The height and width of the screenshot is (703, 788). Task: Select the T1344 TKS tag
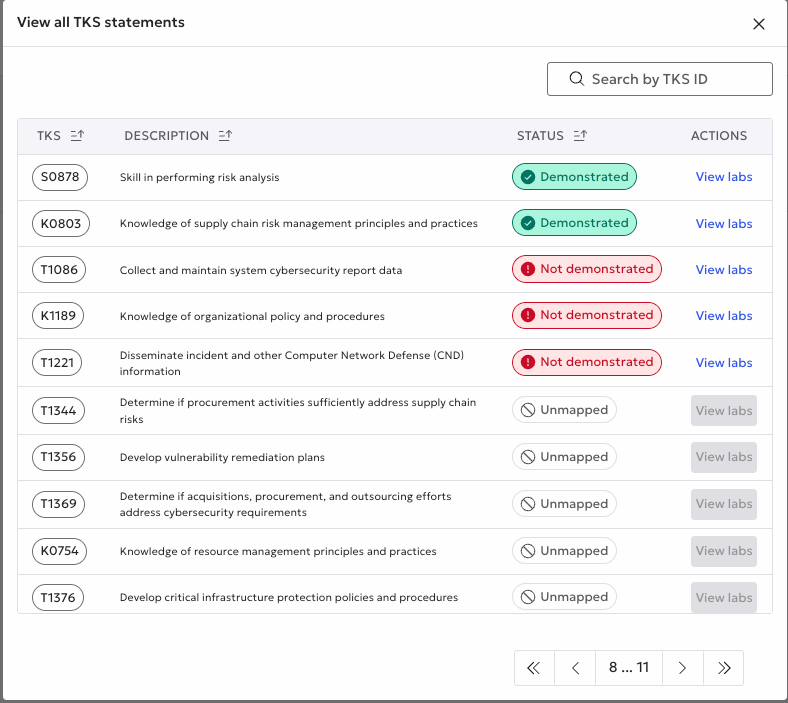[x=58, y=411]
